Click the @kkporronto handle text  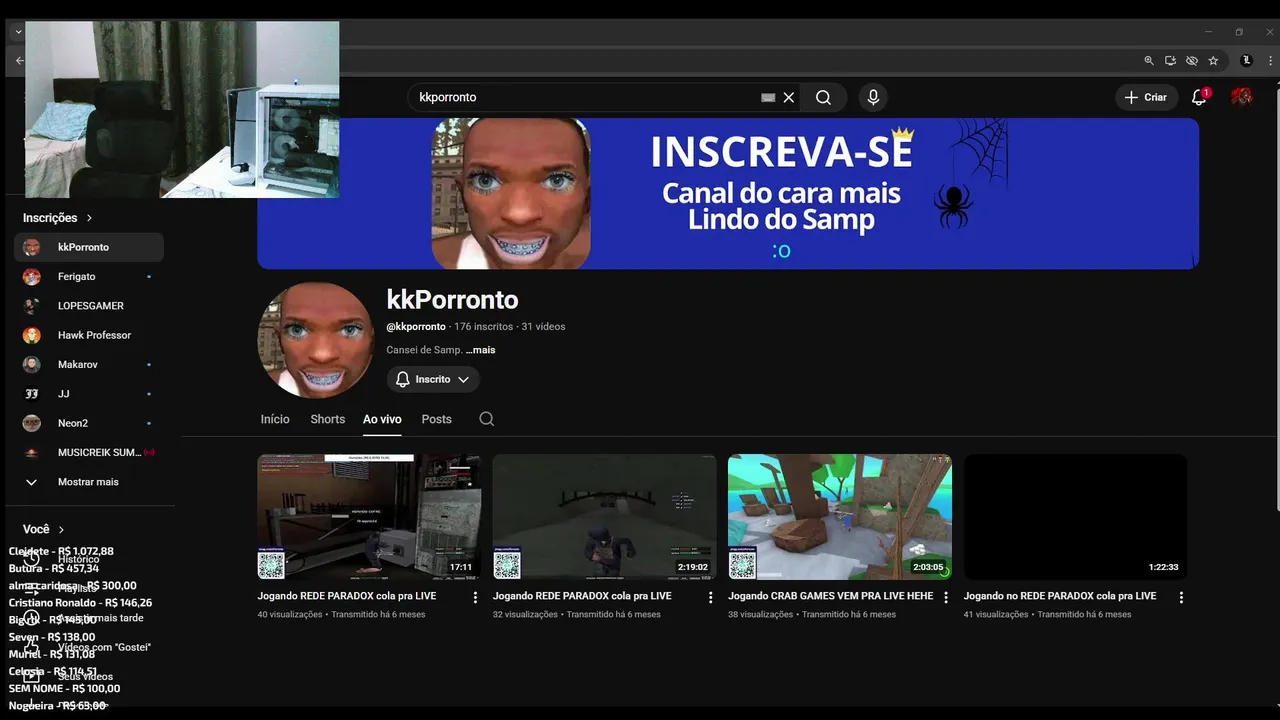[x=416, y=327]
